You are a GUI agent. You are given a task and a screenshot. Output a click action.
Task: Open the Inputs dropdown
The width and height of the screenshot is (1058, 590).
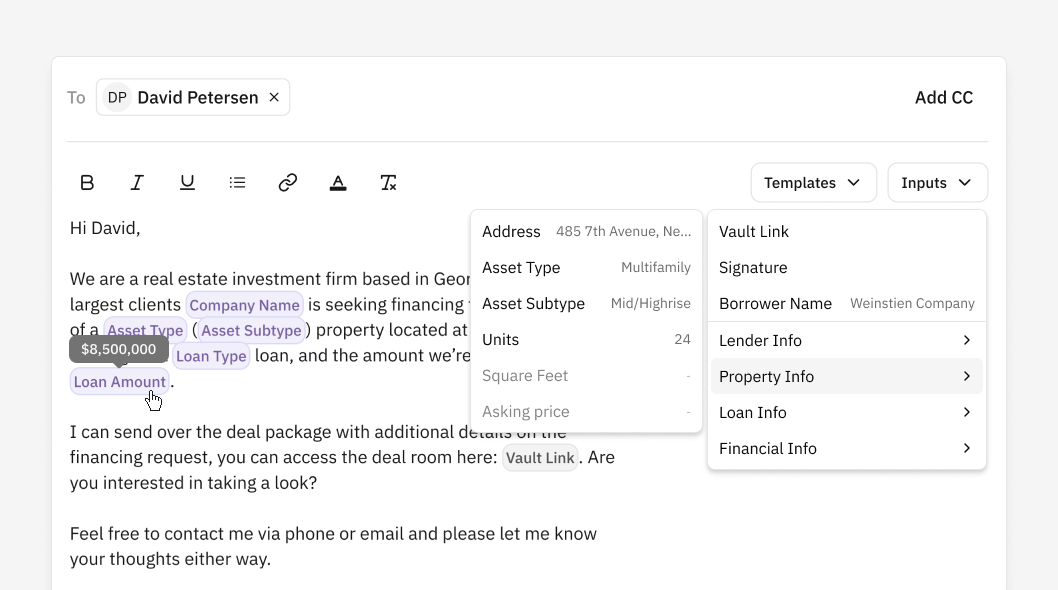pyautogui.click(x=936, y=182)
